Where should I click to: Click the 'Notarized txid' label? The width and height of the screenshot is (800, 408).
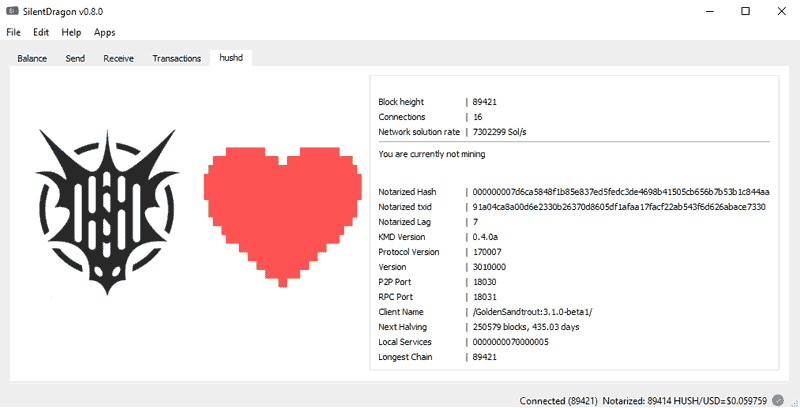pyautogui.click(x=405, y=207)
